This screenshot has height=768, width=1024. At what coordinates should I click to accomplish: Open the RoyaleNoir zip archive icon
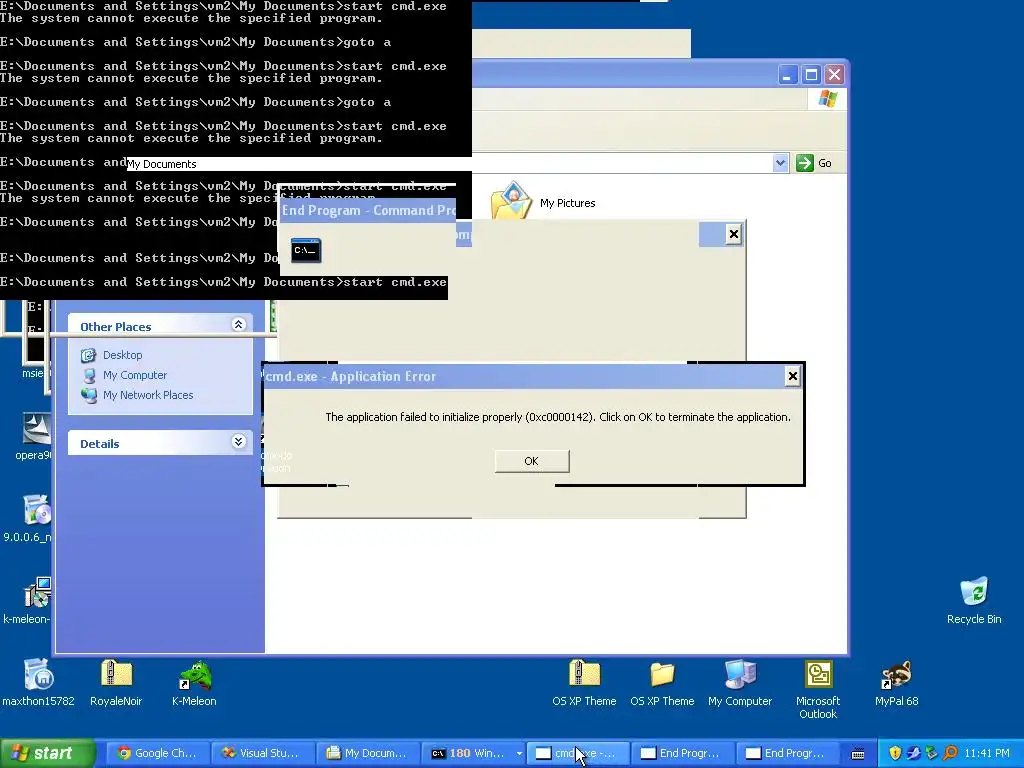(x=116, y=683)
